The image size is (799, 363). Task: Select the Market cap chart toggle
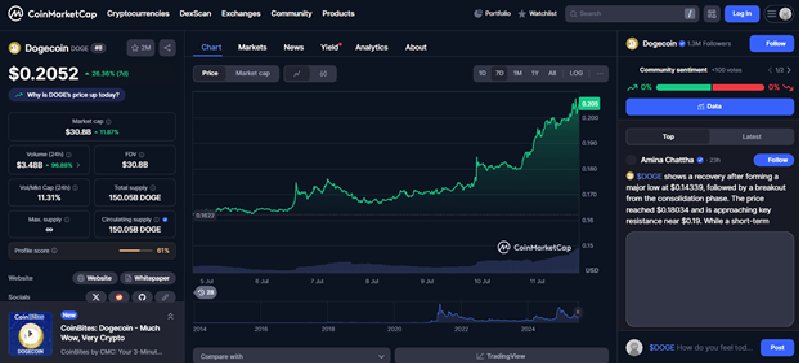(x=252, y=73)
